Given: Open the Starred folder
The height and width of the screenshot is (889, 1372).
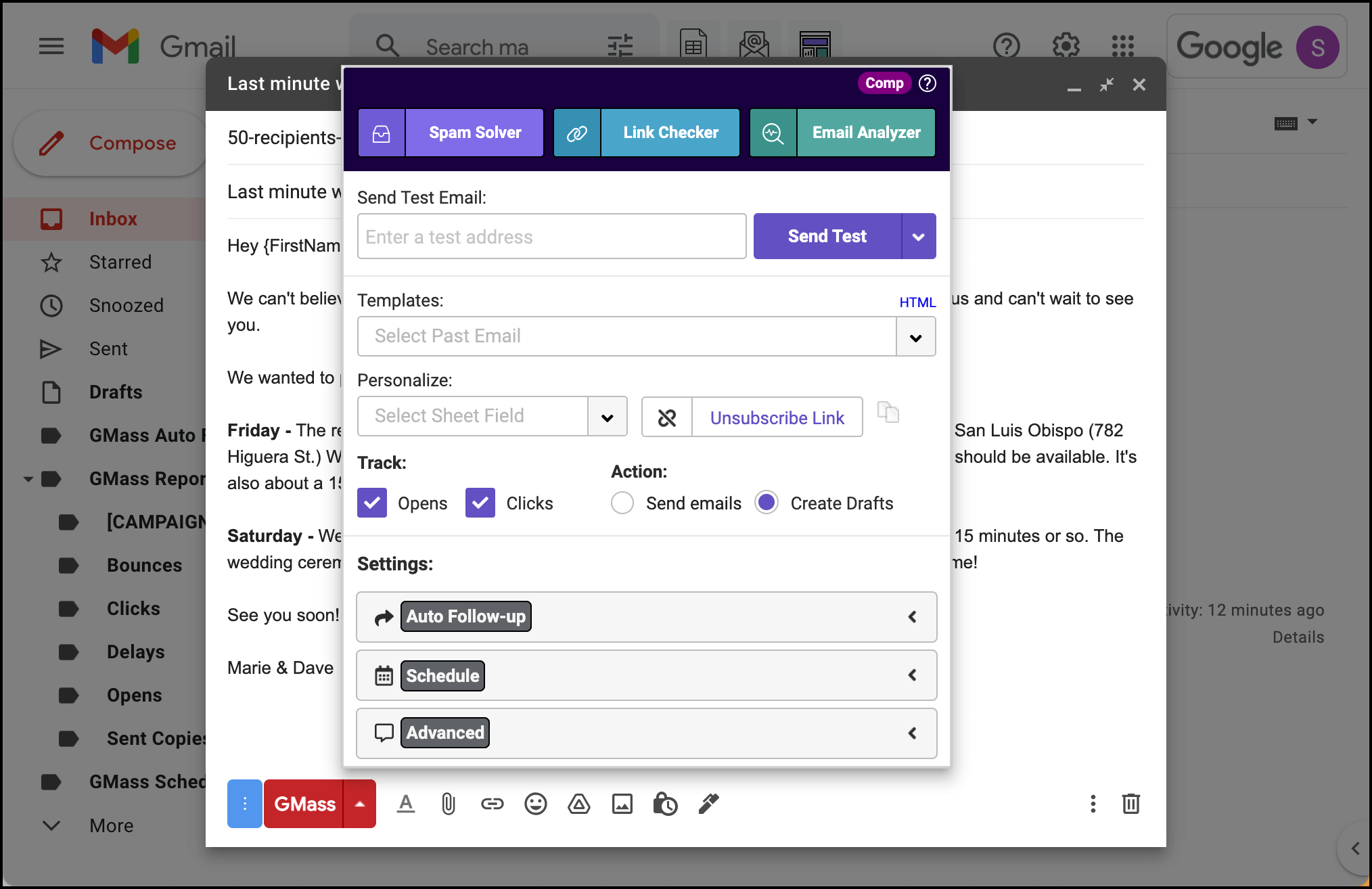Looking at the screenshot, I should pyautogui.click(x=120, y=263).
